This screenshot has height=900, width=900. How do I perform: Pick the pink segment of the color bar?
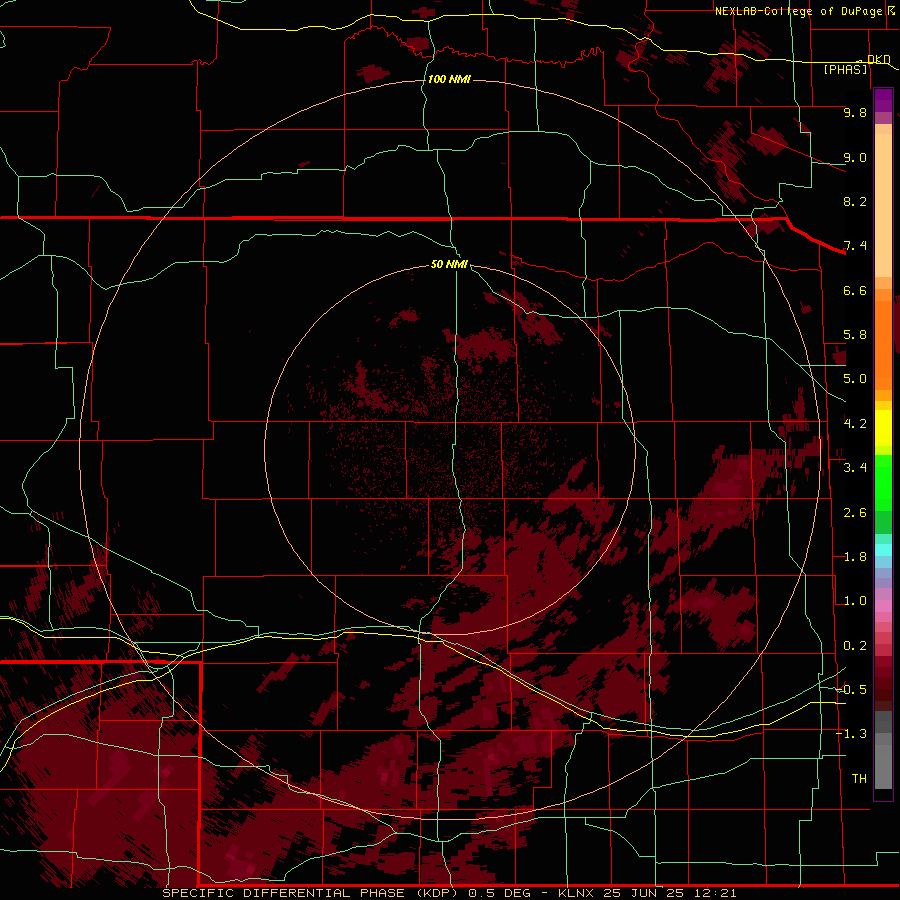click(x=883, y=606)
